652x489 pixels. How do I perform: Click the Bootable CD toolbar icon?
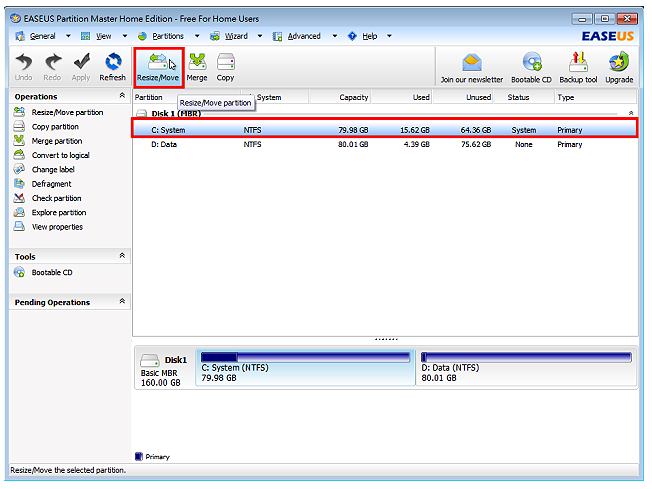click(531, 62)
